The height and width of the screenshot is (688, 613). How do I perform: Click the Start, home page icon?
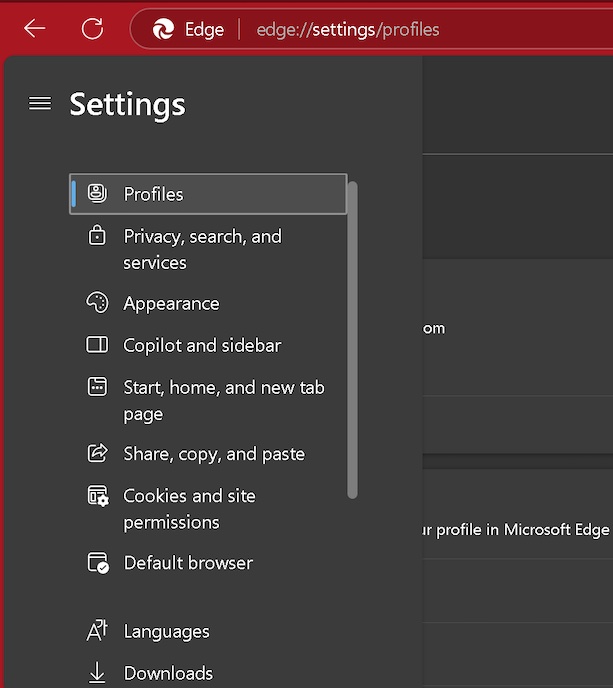(x=97, y=387)
